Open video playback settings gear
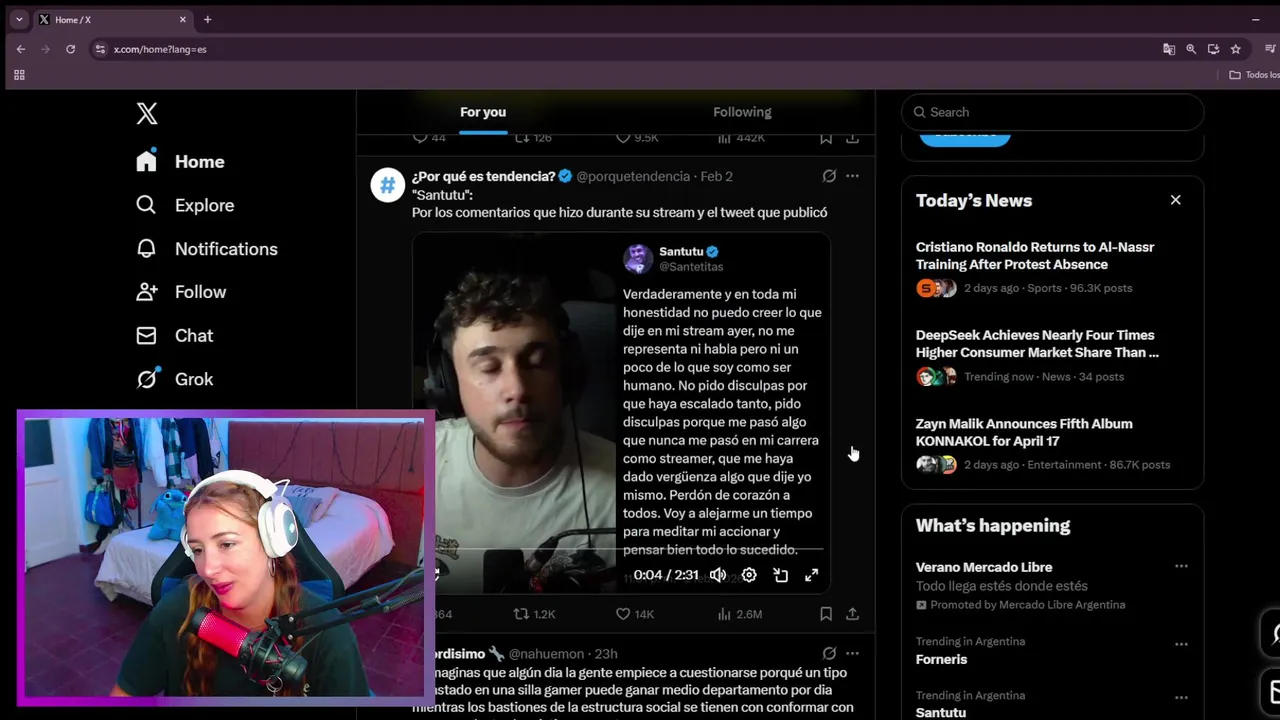The image size is (1280, 720). click(x=749, y=575)
